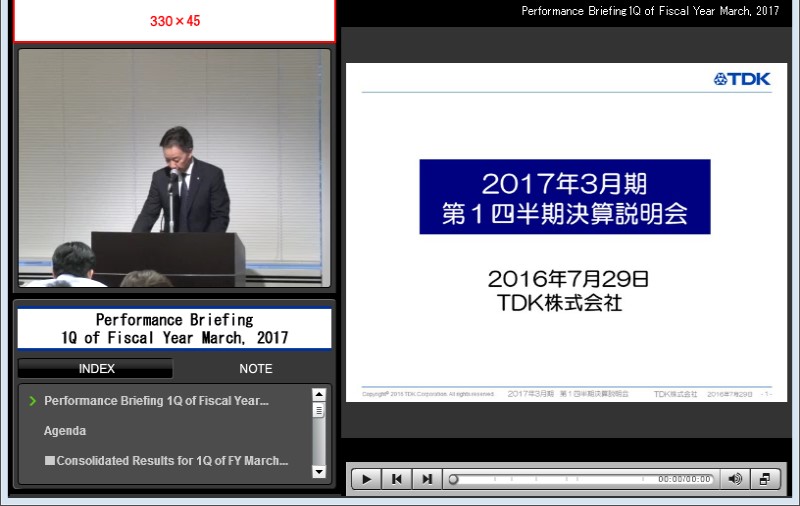Switch layout with the window-swap icon

pos(765,479)
